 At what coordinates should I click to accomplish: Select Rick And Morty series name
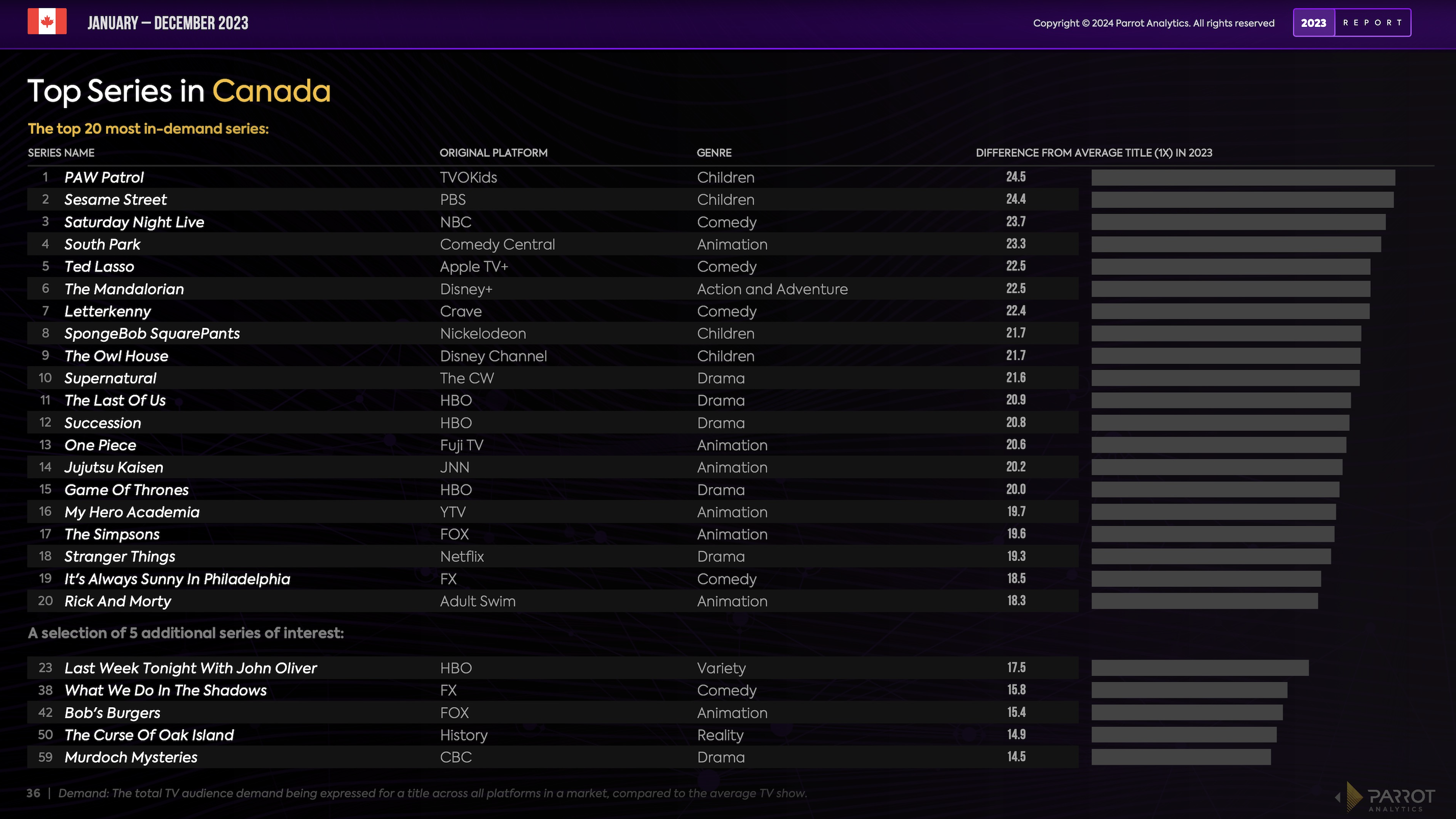pos(117,602)
